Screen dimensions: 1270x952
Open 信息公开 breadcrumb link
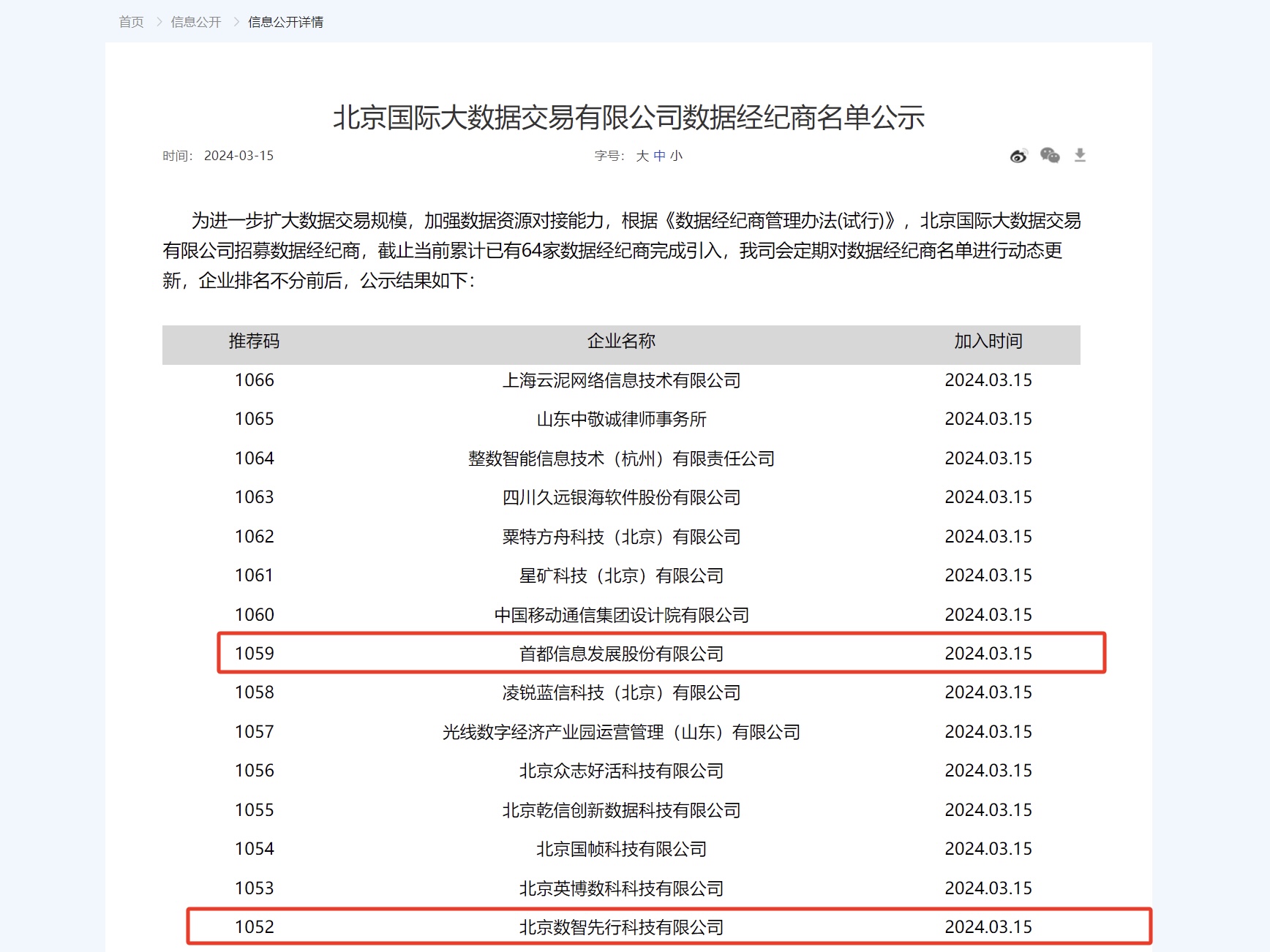tap(196, 22)
